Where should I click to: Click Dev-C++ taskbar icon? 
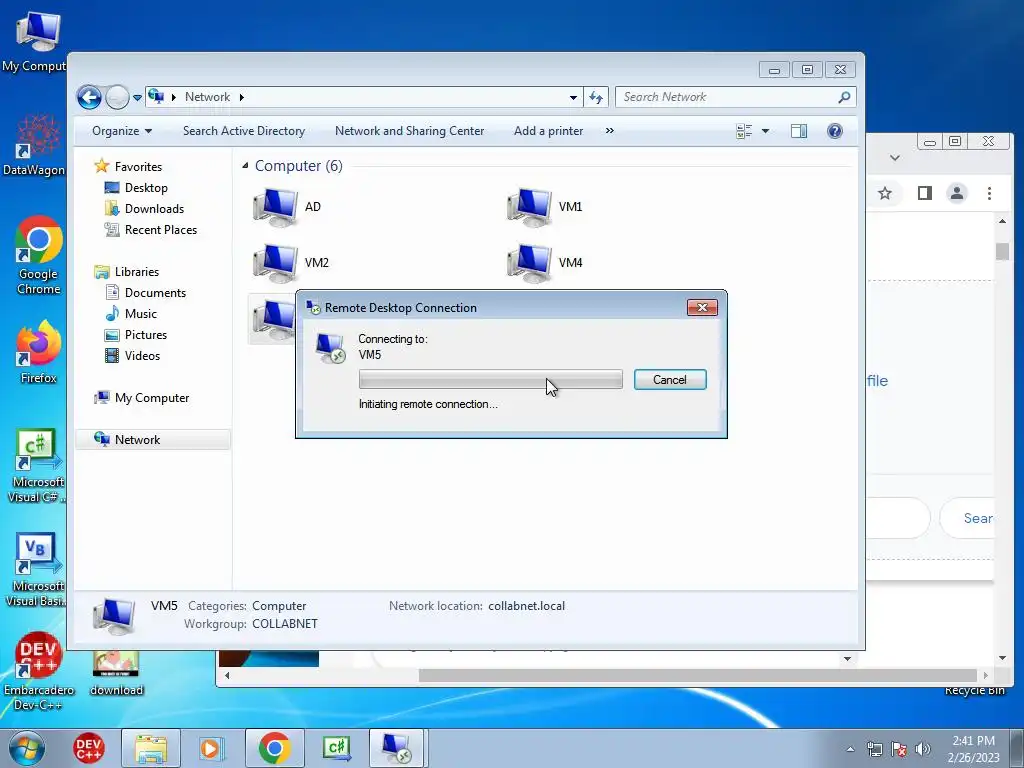89,748
